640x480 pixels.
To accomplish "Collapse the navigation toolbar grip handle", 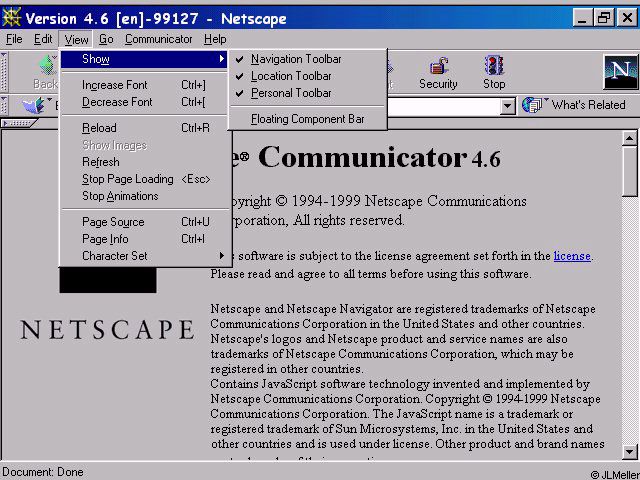I will pos(4,72).
